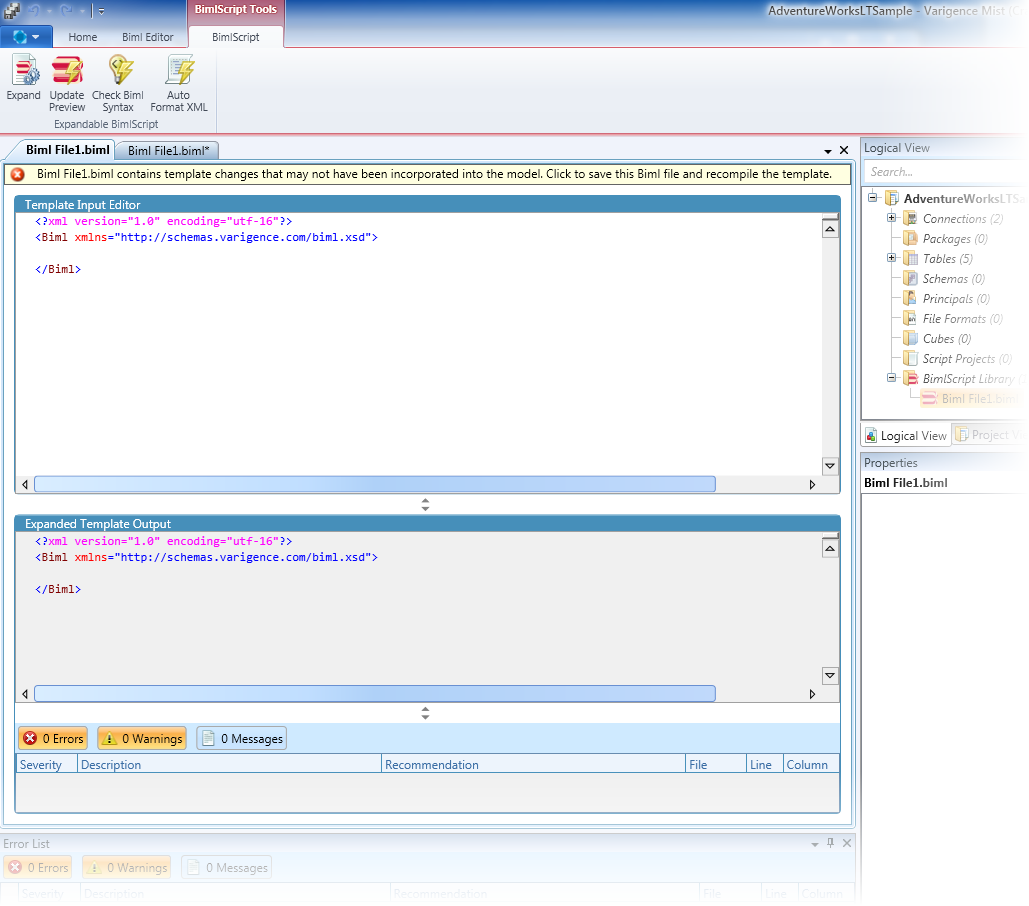The width and height of the screenshot is (1029, 906).
Task: Toggle 0 Messages in Error List panel
Action: [x=226, y=867]
